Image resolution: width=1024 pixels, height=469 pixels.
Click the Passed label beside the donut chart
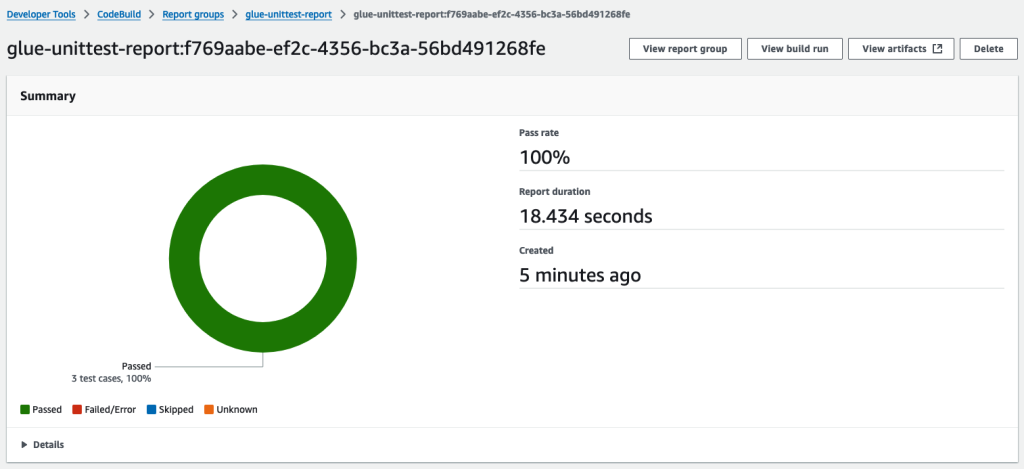136,366
